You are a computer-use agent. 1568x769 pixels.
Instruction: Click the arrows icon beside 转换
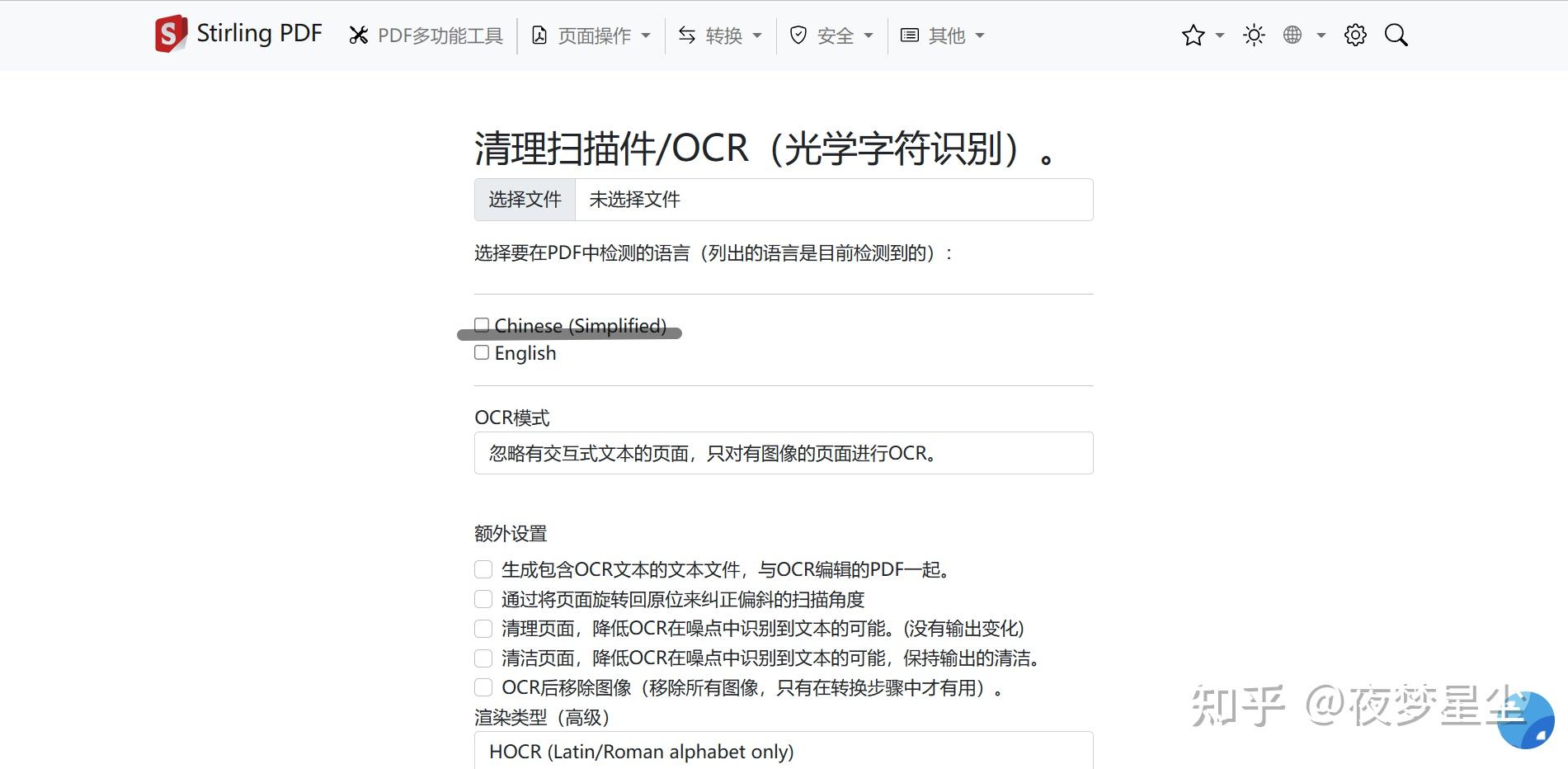[x=686, y=35]
